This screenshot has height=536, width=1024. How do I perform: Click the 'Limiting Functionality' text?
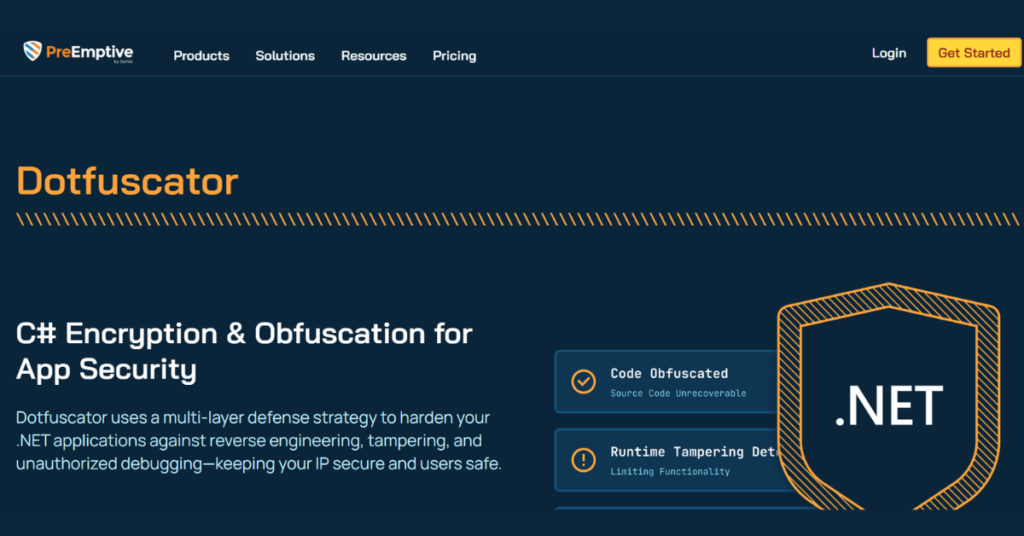[670, 471]
